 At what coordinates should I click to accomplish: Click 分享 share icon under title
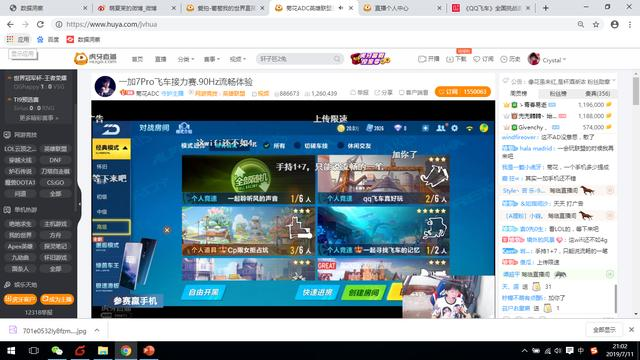click(x=377, y=93)
